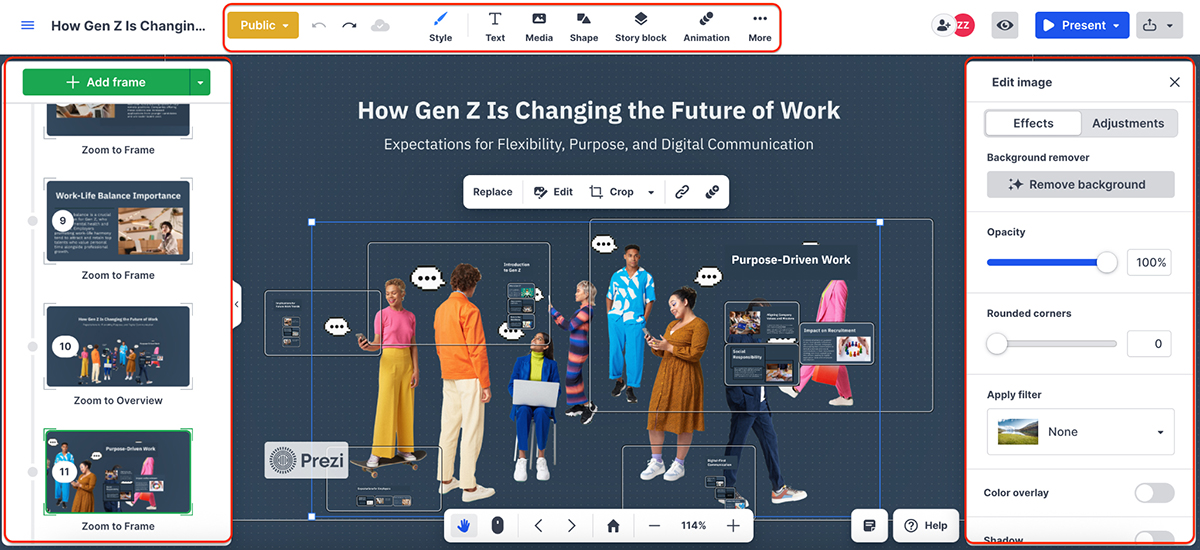Image resolution: width=1200 pixels, height=550 pixels.
Task: Click the Zoom to Overview label
Action: pyautogui.click(x=118, y=400)
